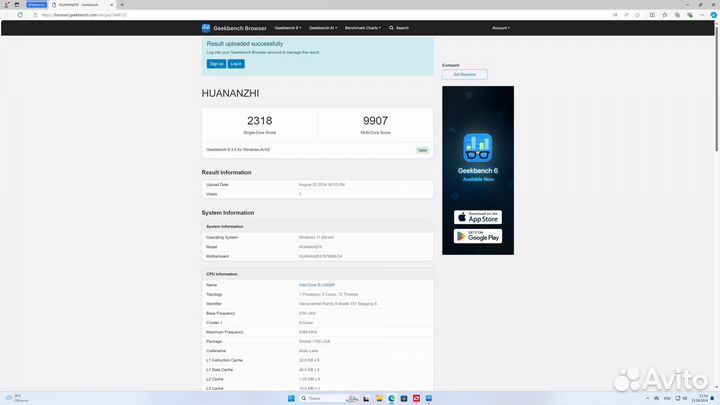Click the Valid status badge
Image resolution: width=720 pixels, height=405 pixels.
coord(422,150)
